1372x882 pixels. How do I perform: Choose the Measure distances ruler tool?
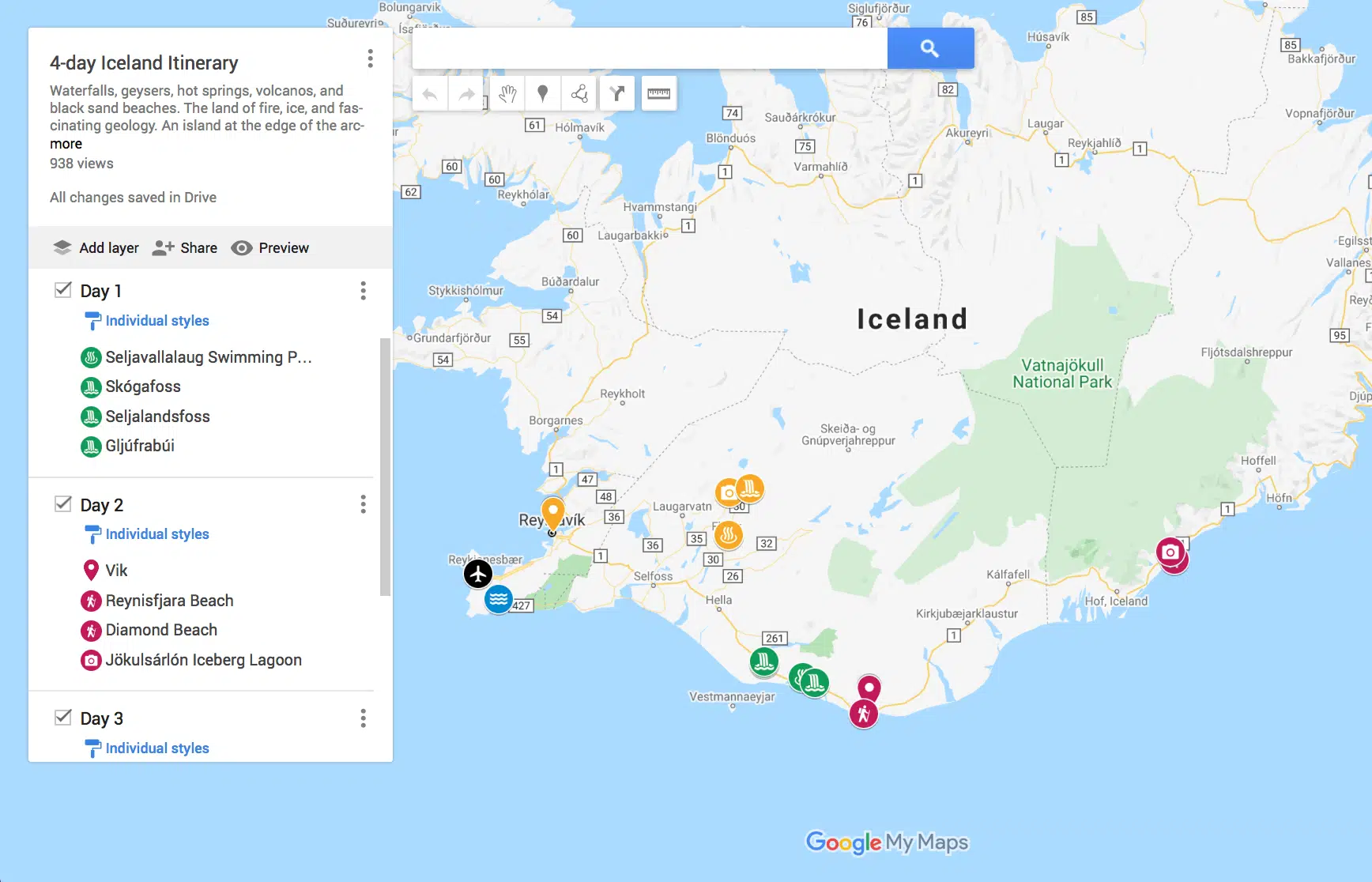coord(658,94)
